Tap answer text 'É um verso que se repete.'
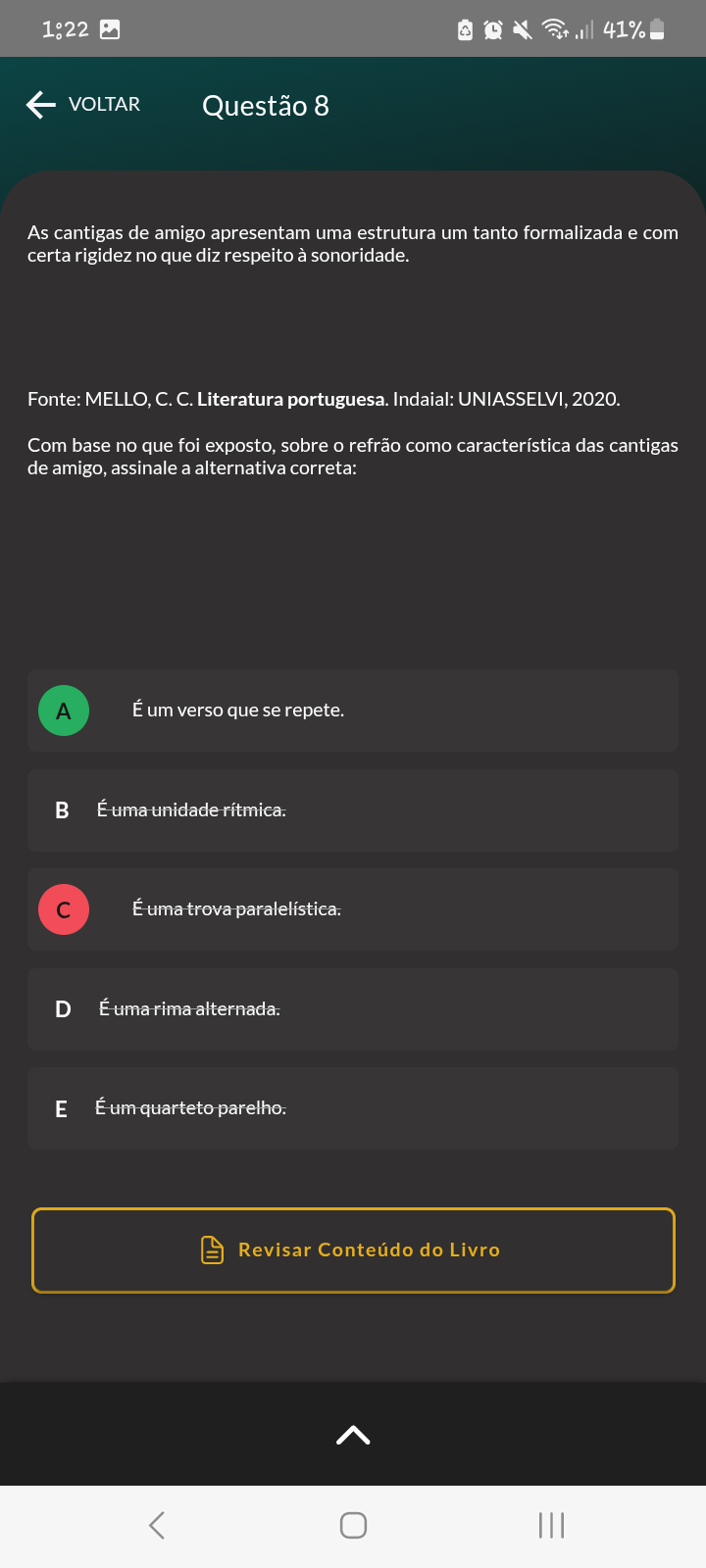 click(x=238, y=710)
